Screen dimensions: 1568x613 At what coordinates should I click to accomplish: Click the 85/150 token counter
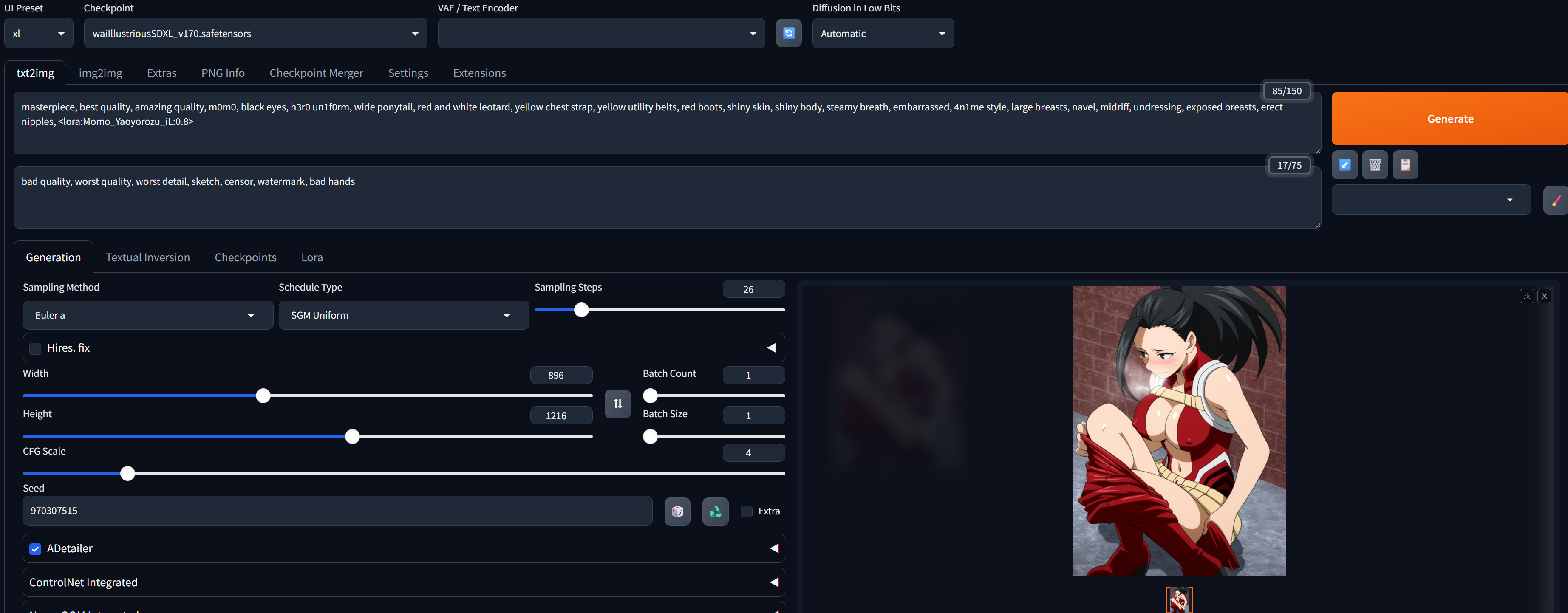coord(1287,91)
